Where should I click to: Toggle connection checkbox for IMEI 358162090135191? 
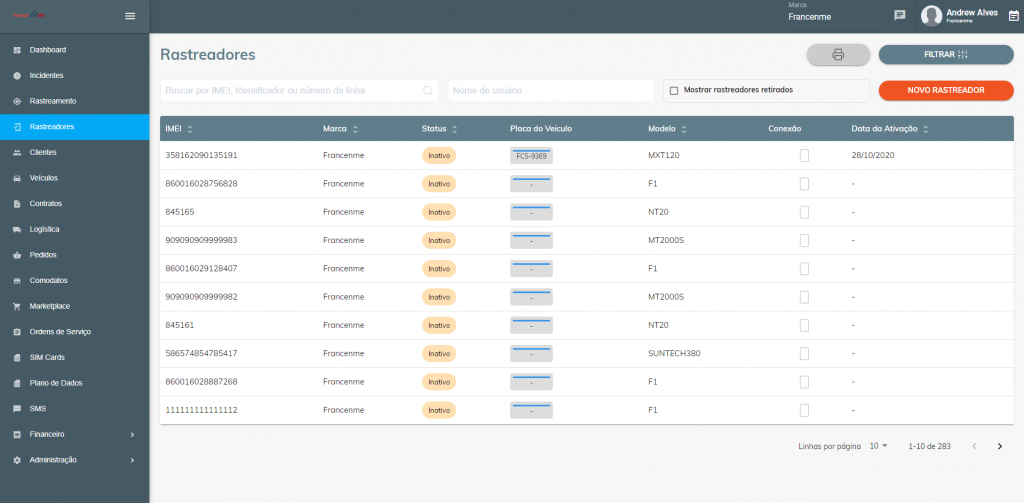click(x=804, y=155)
